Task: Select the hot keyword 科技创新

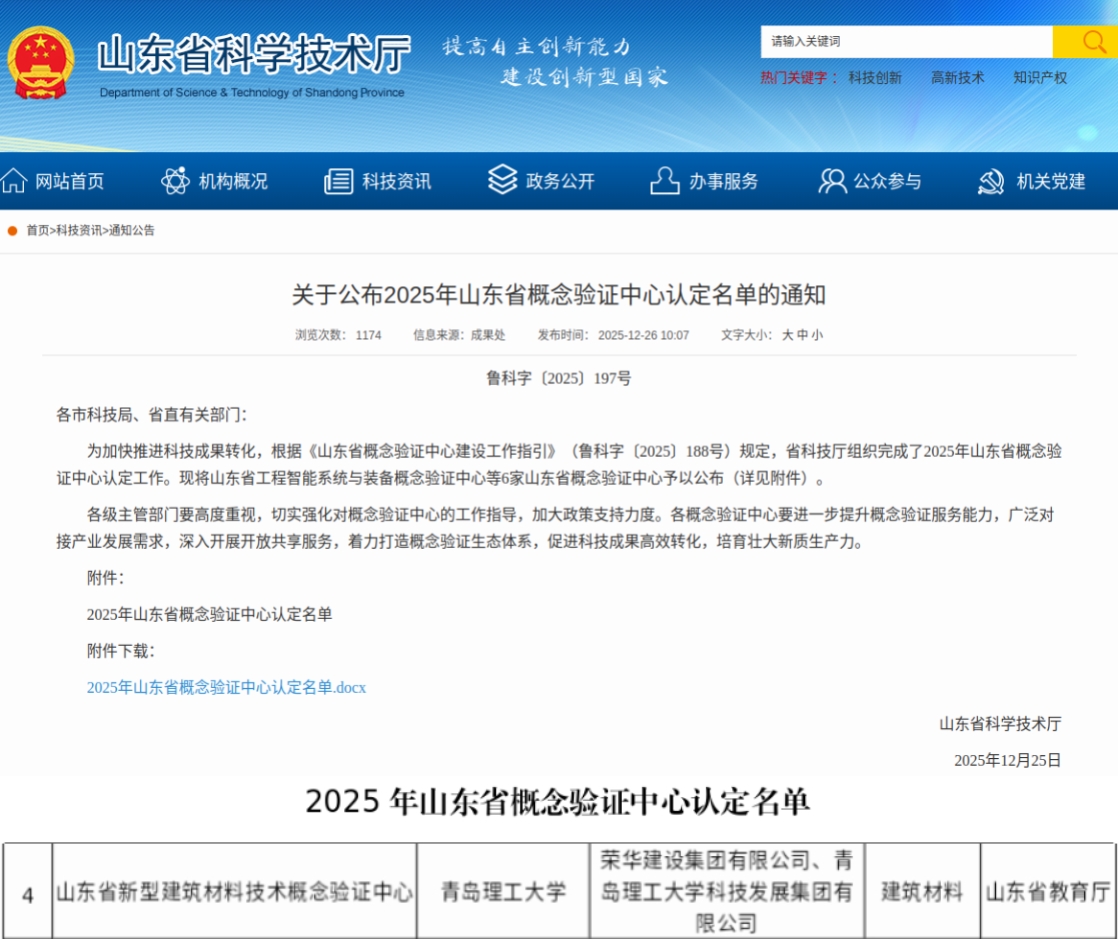Action: (875, 78)
